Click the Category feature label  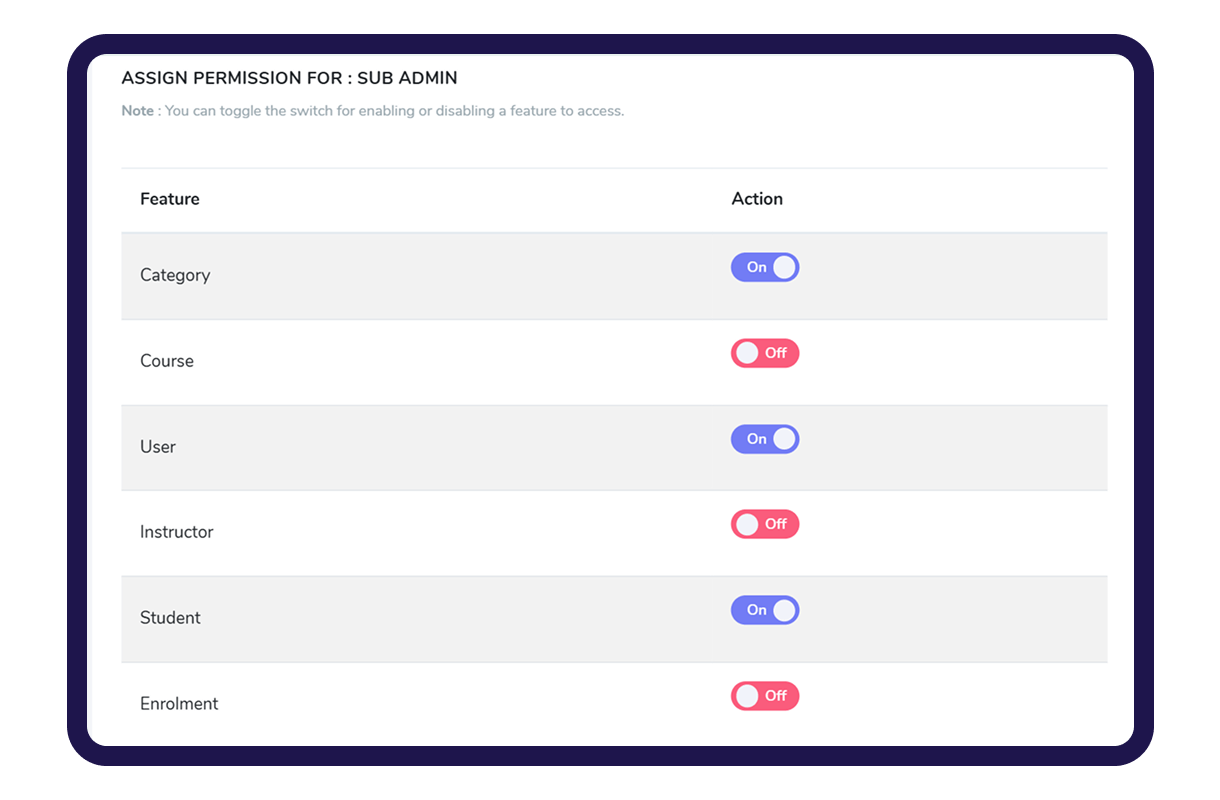175,275
